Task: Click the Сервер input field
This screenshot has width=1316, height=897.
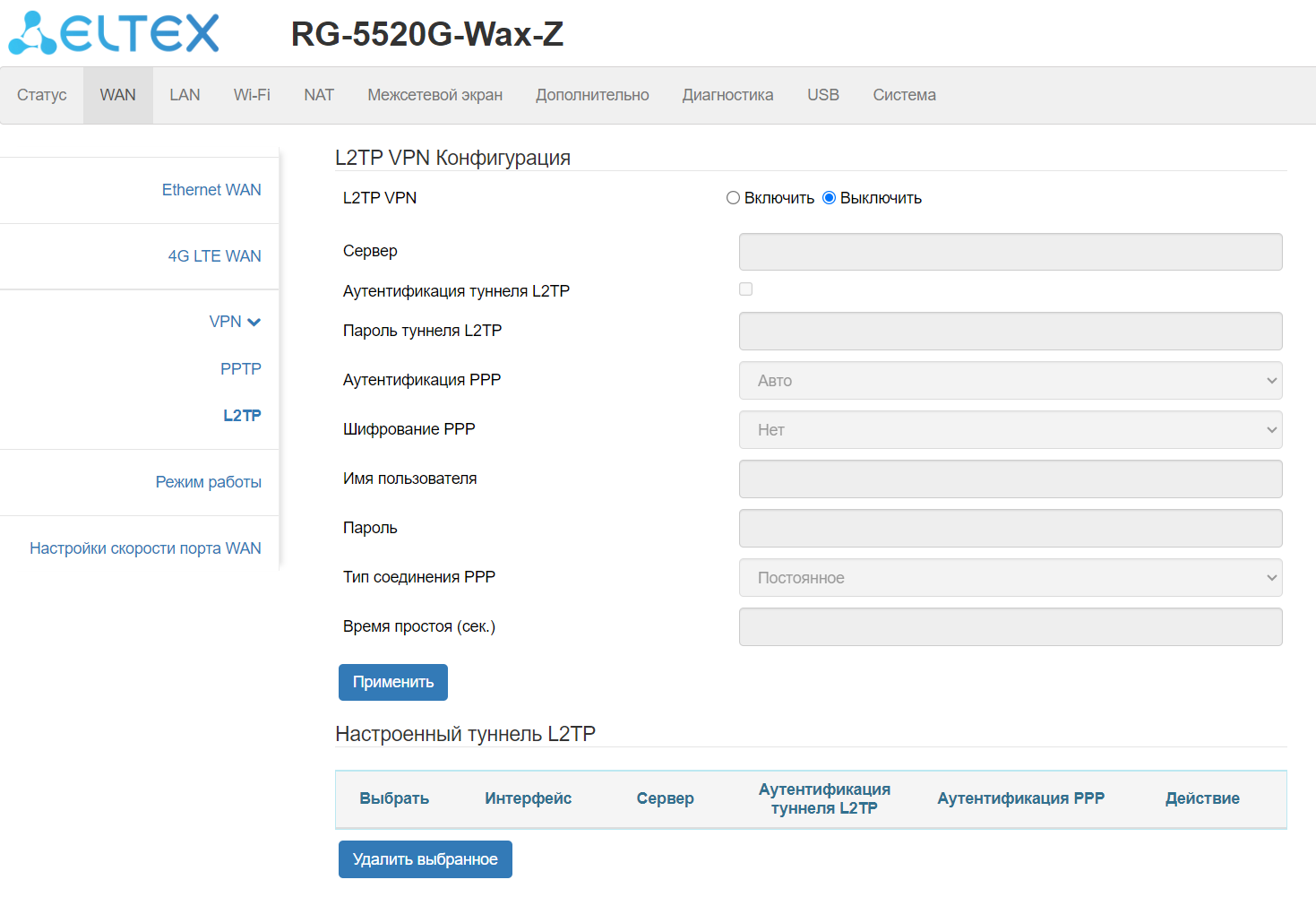Action: pyautogui.click(x=1010, y=252)
